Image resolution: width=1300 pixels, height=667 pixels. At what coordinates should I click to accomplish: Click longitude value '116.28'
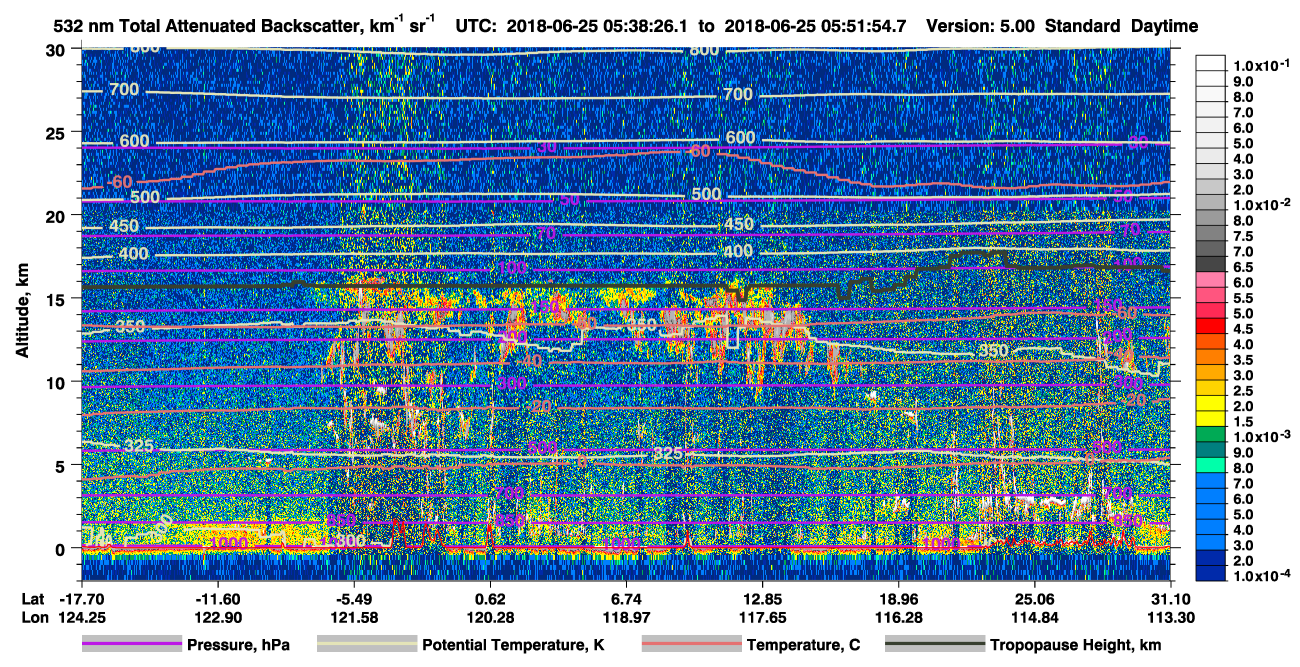click(x=899, y=617)
